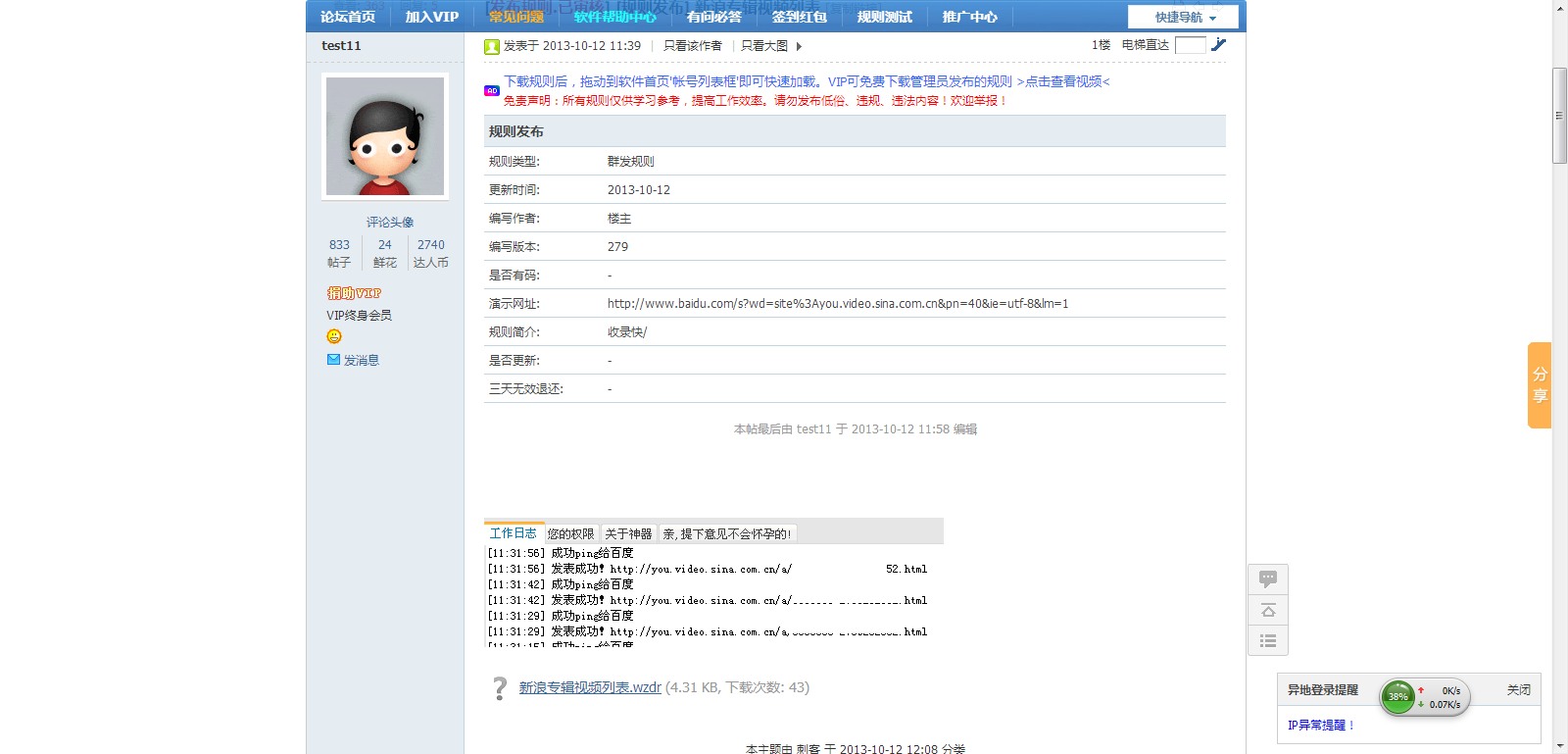
Task: Open 签到红包 in the navigation bar
Action: pos(799,17)
